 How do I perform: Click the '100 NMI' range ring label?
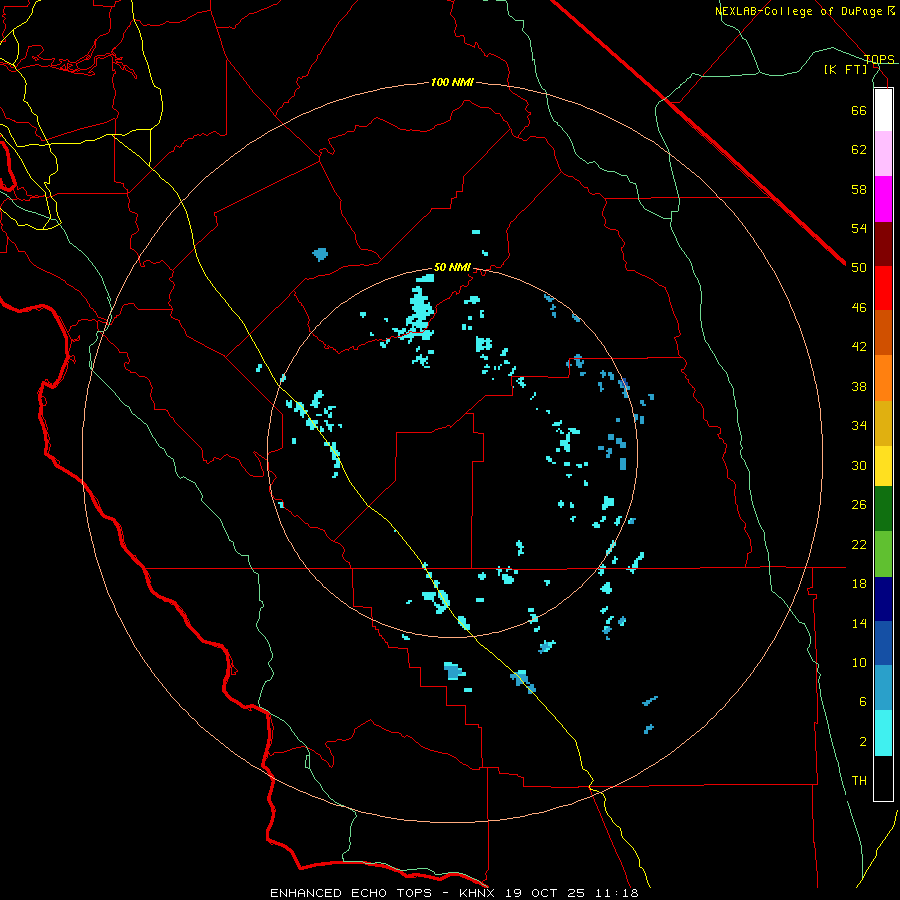pos(452,83)
